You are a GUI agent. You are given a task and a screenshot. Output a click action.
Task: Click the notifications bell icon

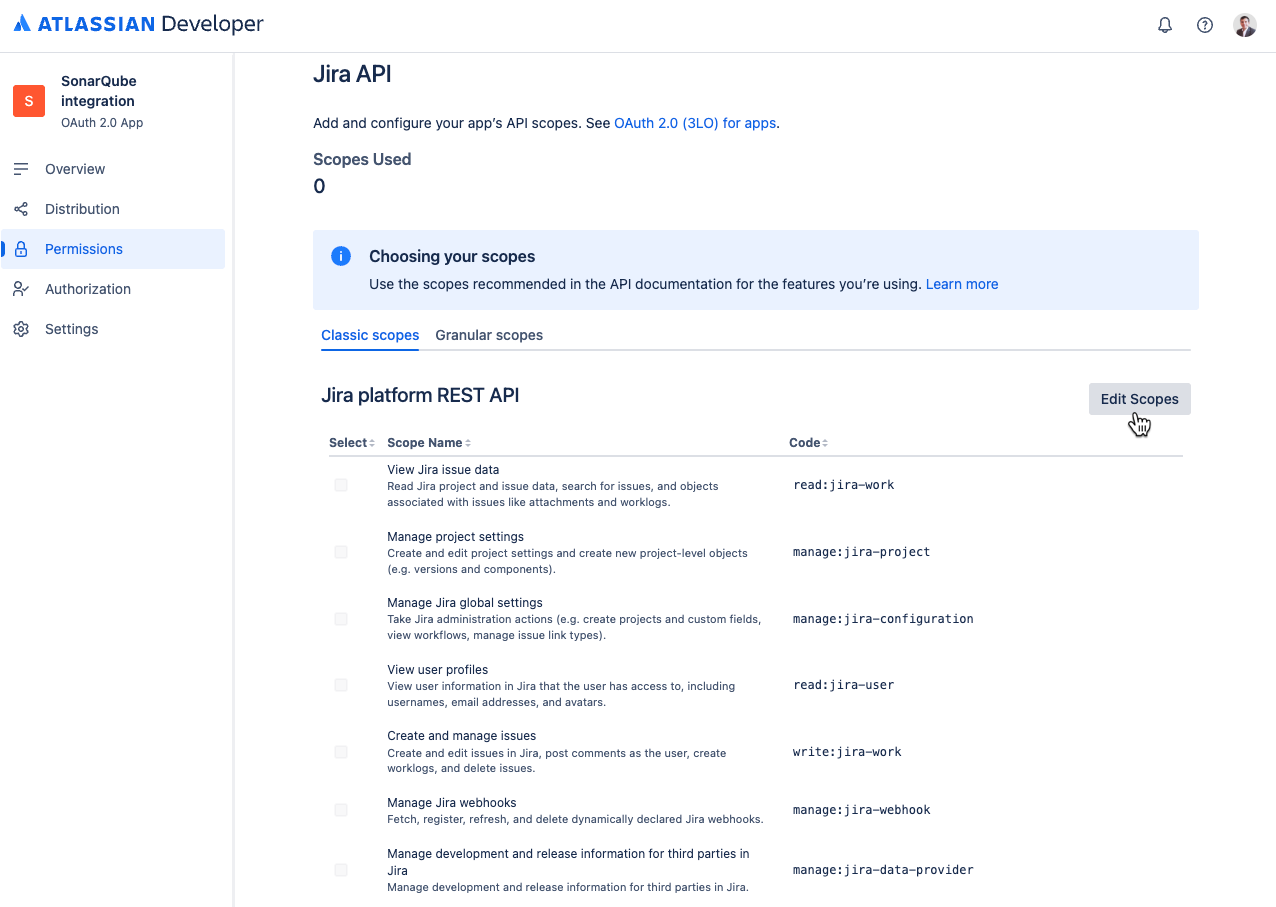pyautogui.click(x=1165, y=25)
